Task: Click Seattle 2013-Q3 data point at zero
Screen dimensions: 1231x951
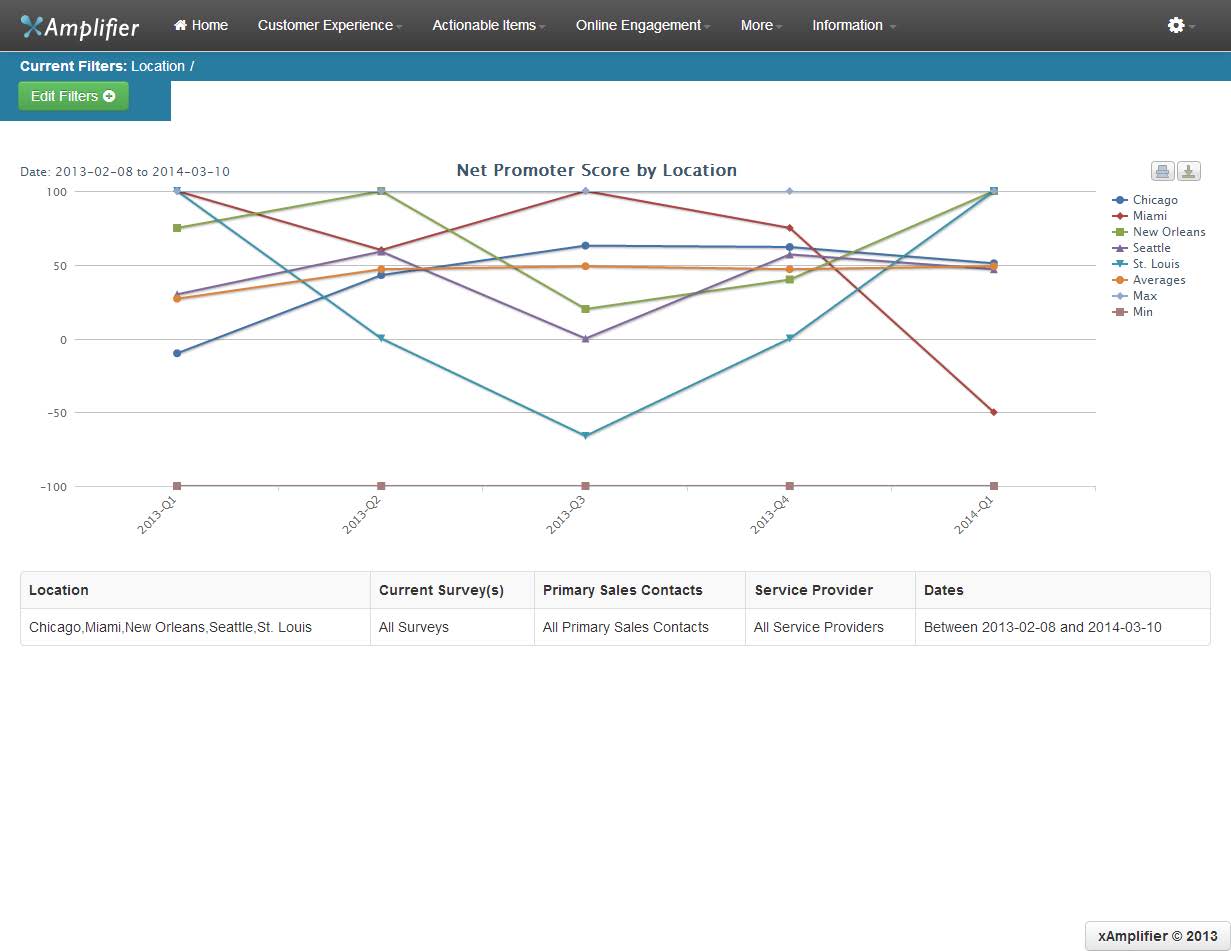Action: click(585, 338)
